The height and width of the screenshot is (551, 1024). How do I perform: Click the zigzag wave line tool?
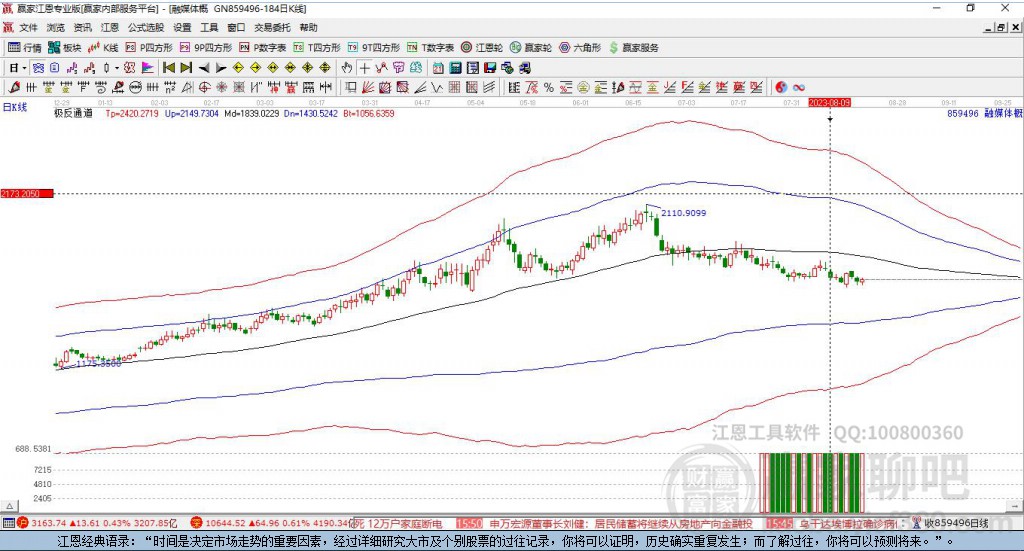(x=437, y=87)
